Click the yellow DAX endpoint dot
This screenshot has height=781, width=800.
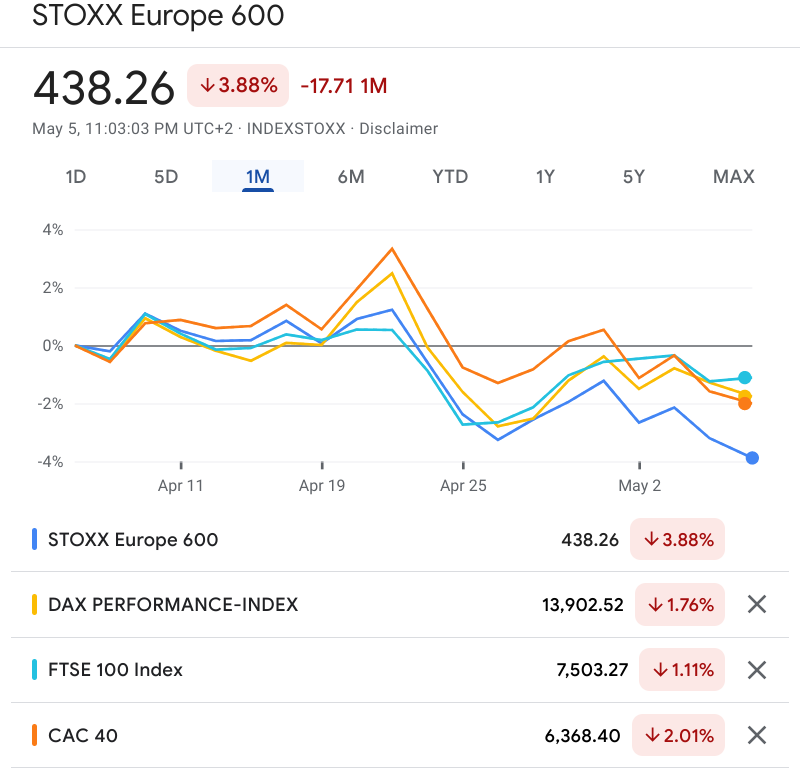point(744,394)
